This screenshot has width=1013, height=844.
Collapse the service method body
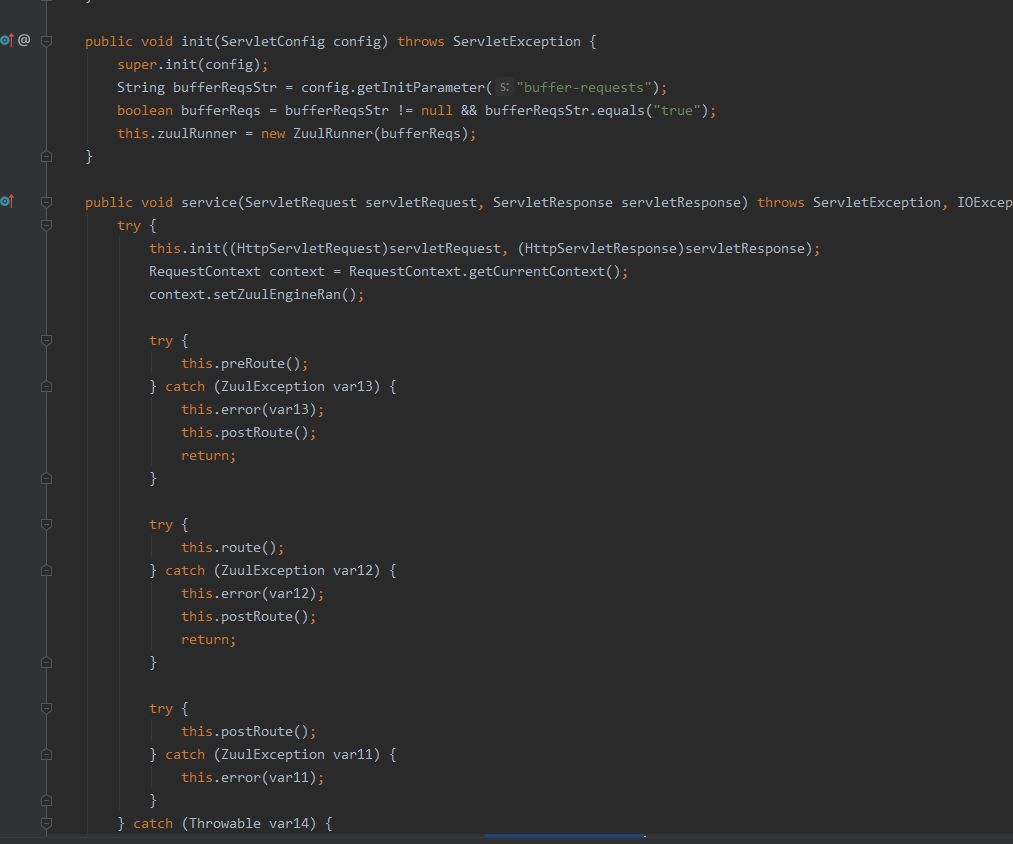tap(46, 202)
